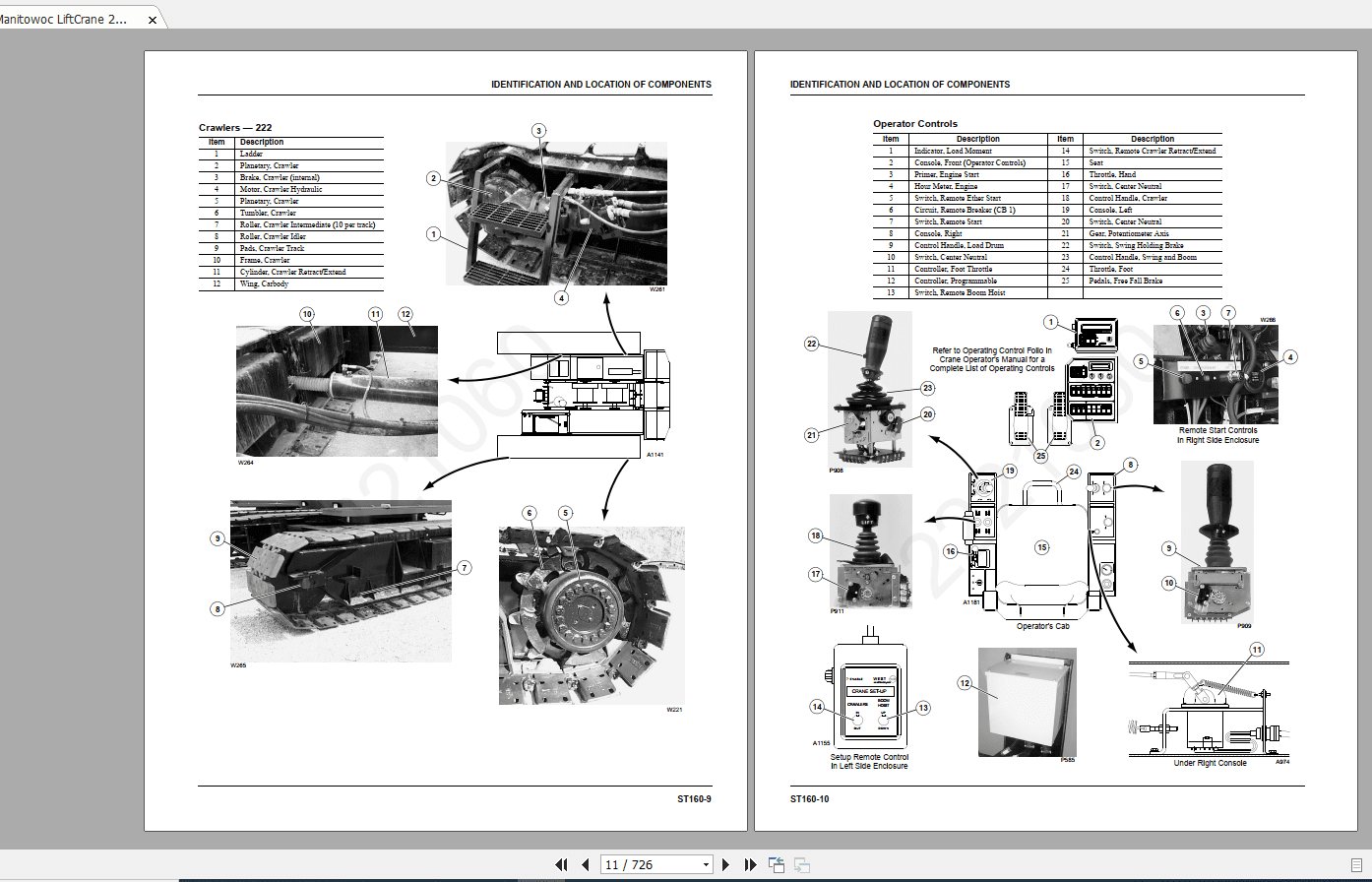This screenshot has height=882, width=1372.
Task: Close the Manitowoc LiftCrane tab
Action: [153, 19]
